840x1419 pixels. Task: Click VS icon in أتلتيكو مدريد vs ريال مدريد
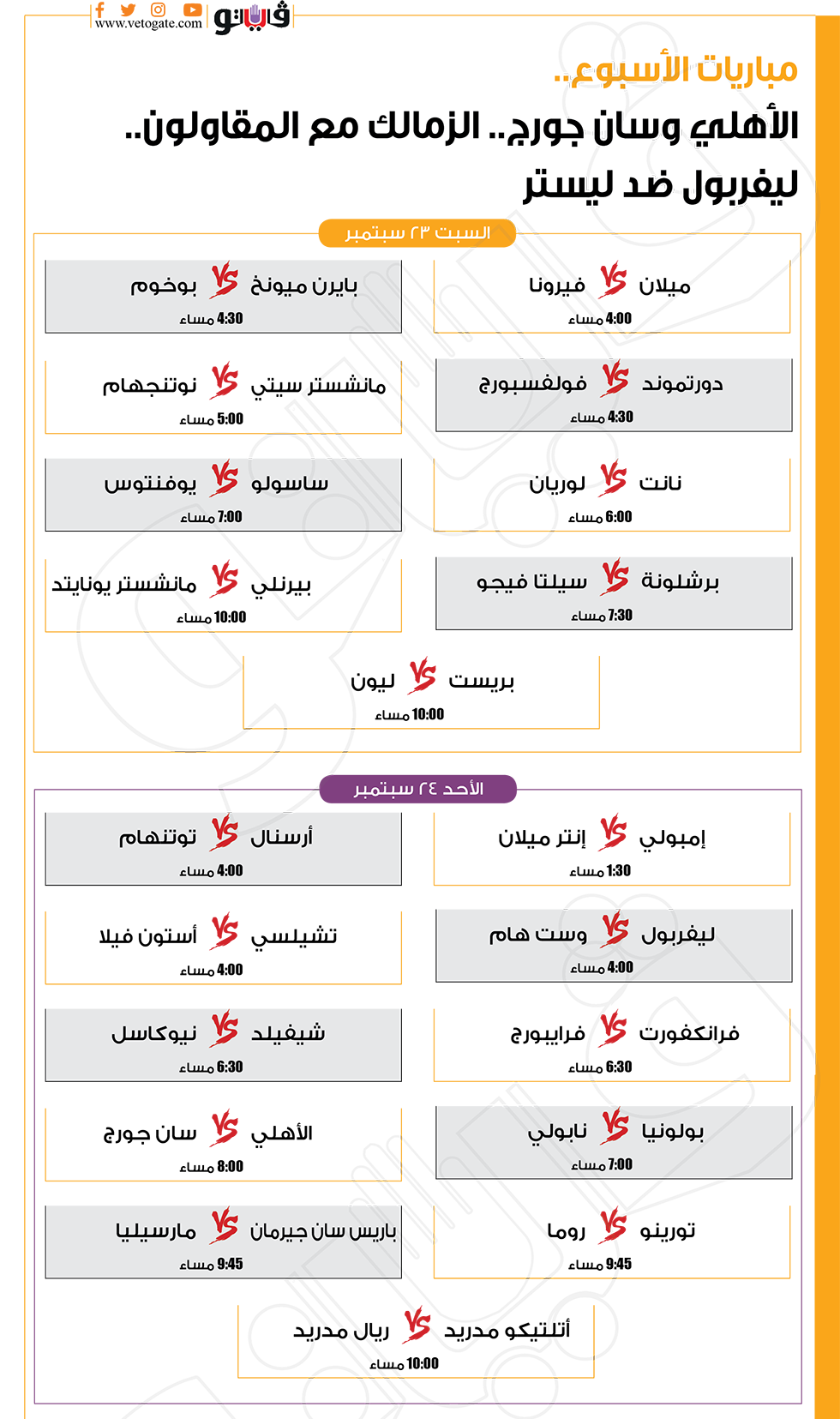[417, 1326]
